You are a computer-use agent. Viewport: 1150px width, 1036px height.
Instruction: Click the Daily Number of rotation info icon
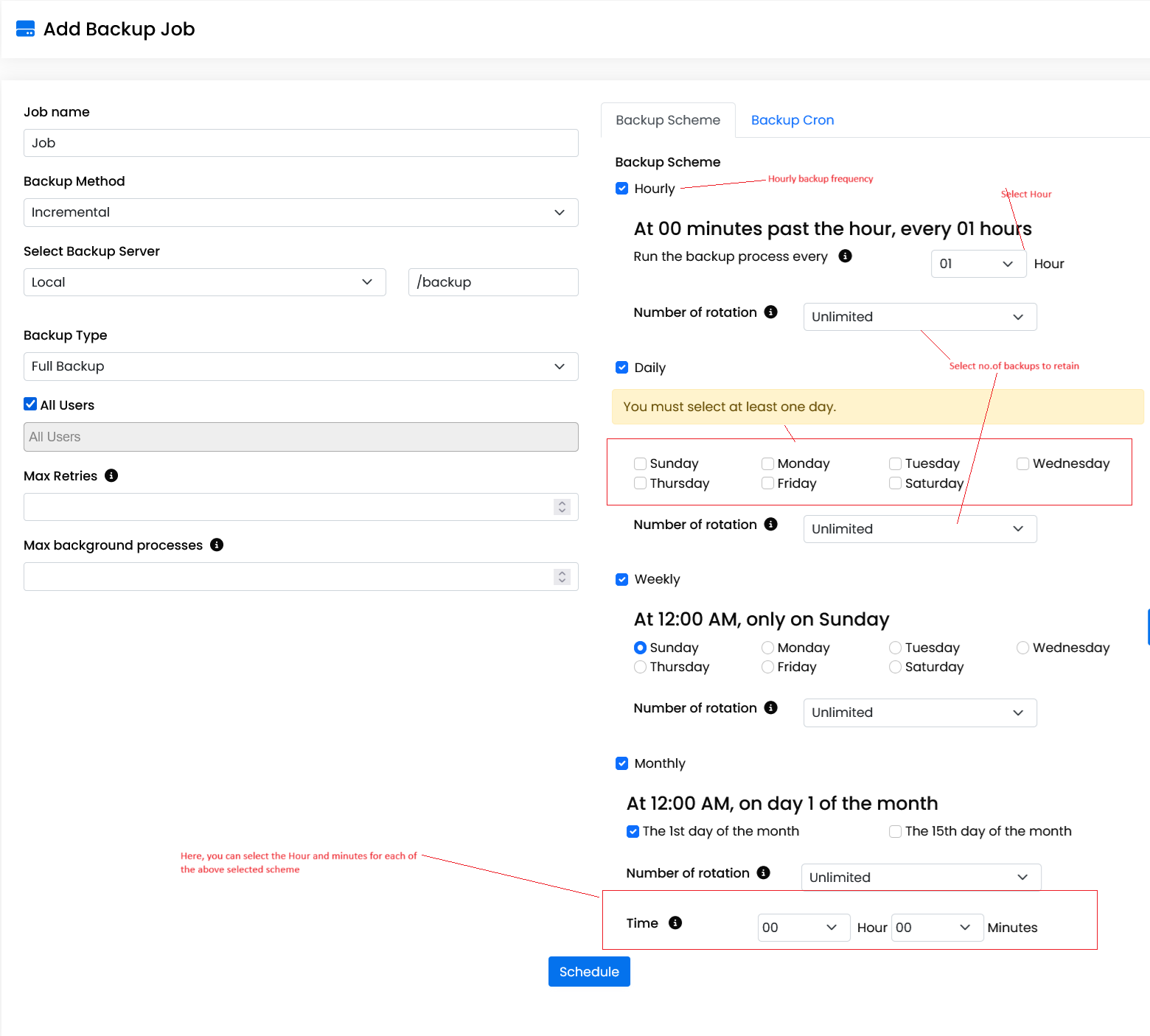pyautogui.click(x=771, y=524)
